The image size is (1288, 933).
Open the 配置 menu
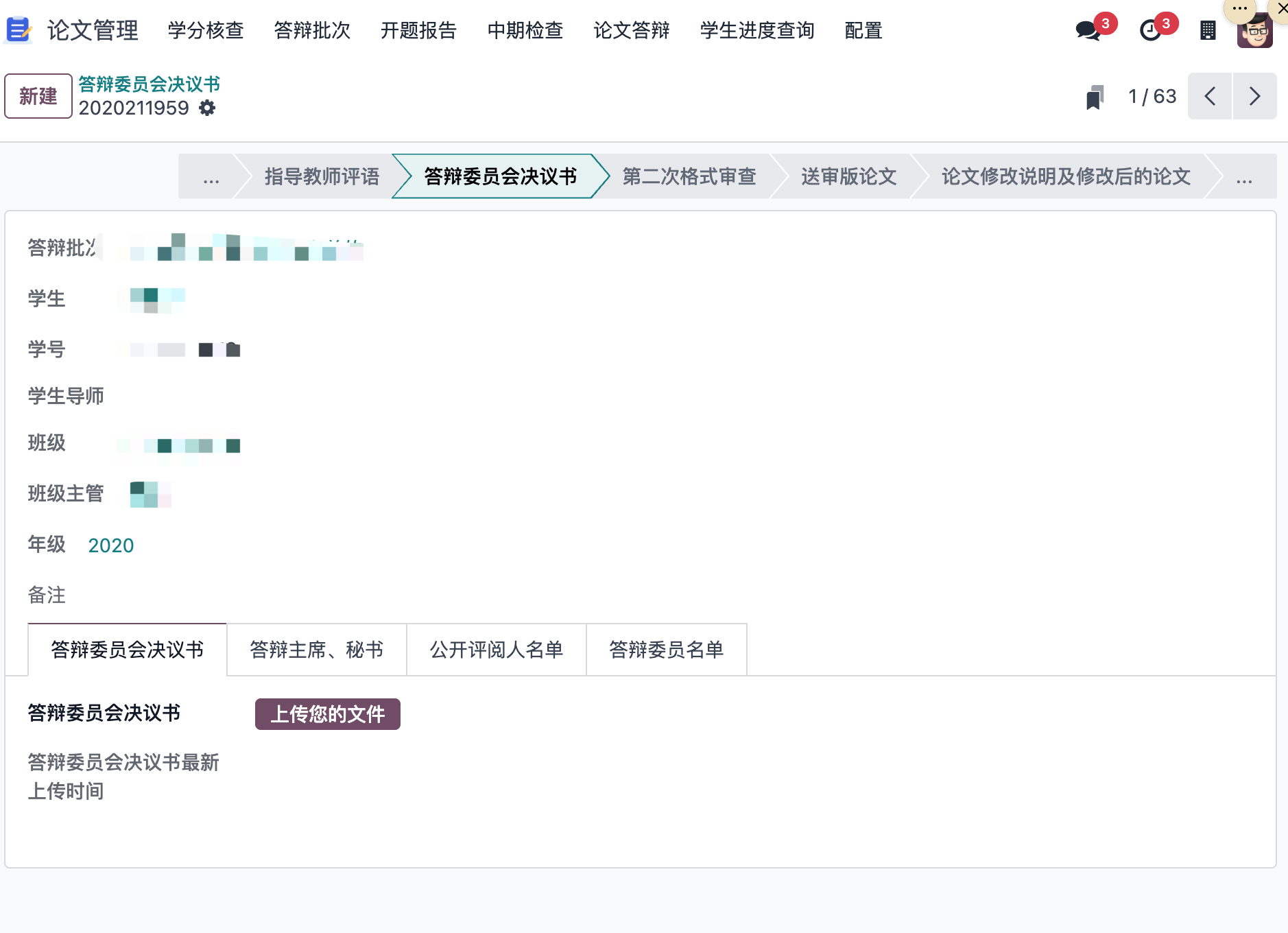863,31
